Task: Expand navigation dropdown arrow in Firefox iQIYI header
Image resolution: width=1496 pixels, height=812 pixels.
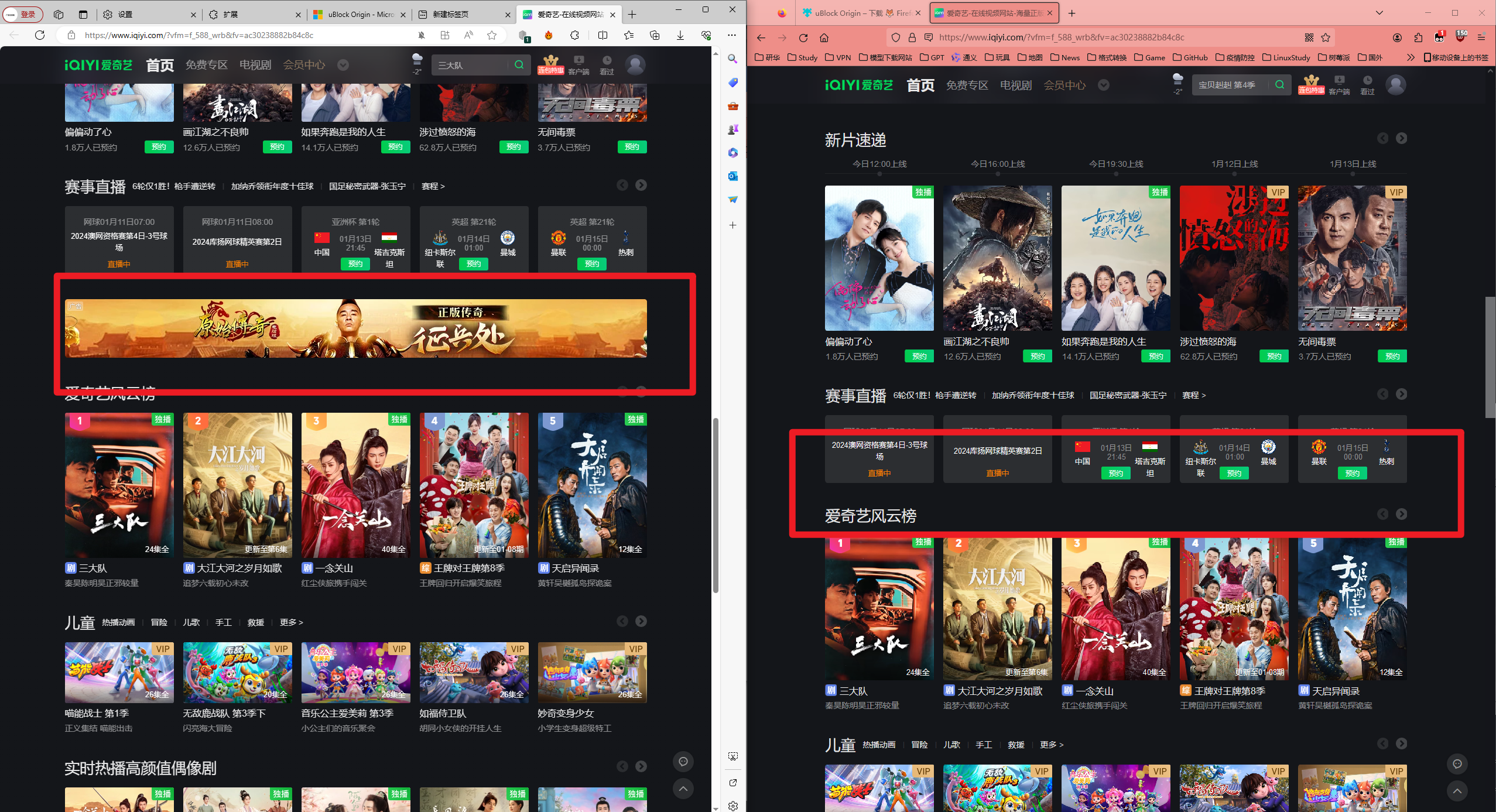Action: coord(1103,85)
